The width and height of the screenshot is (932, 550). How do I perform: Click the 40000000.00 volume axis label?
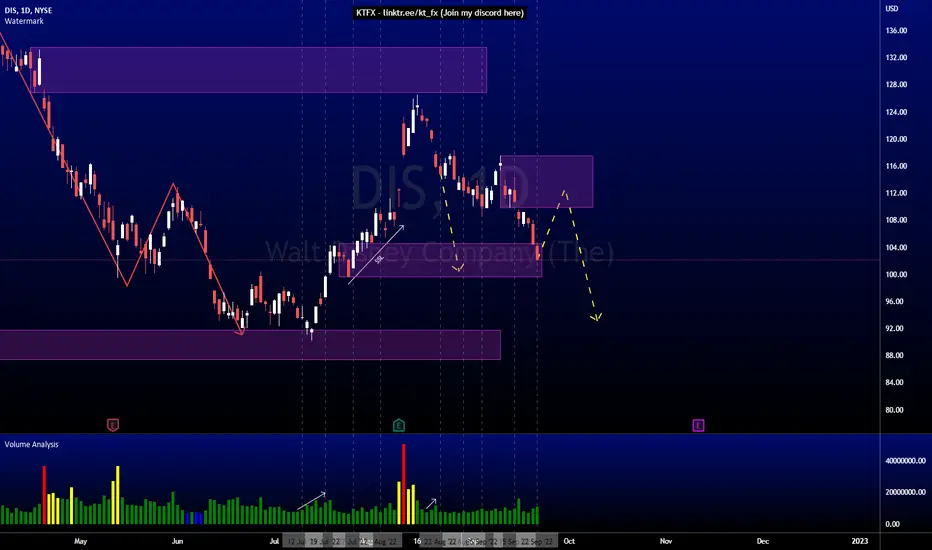point(905,461)
